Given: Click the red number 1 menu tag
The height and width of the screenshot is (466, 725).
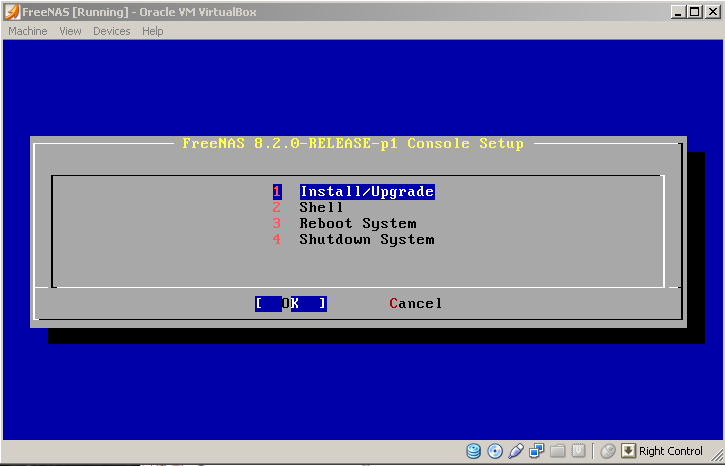Looking at the screenshot, I should click(x=277, y=191).
